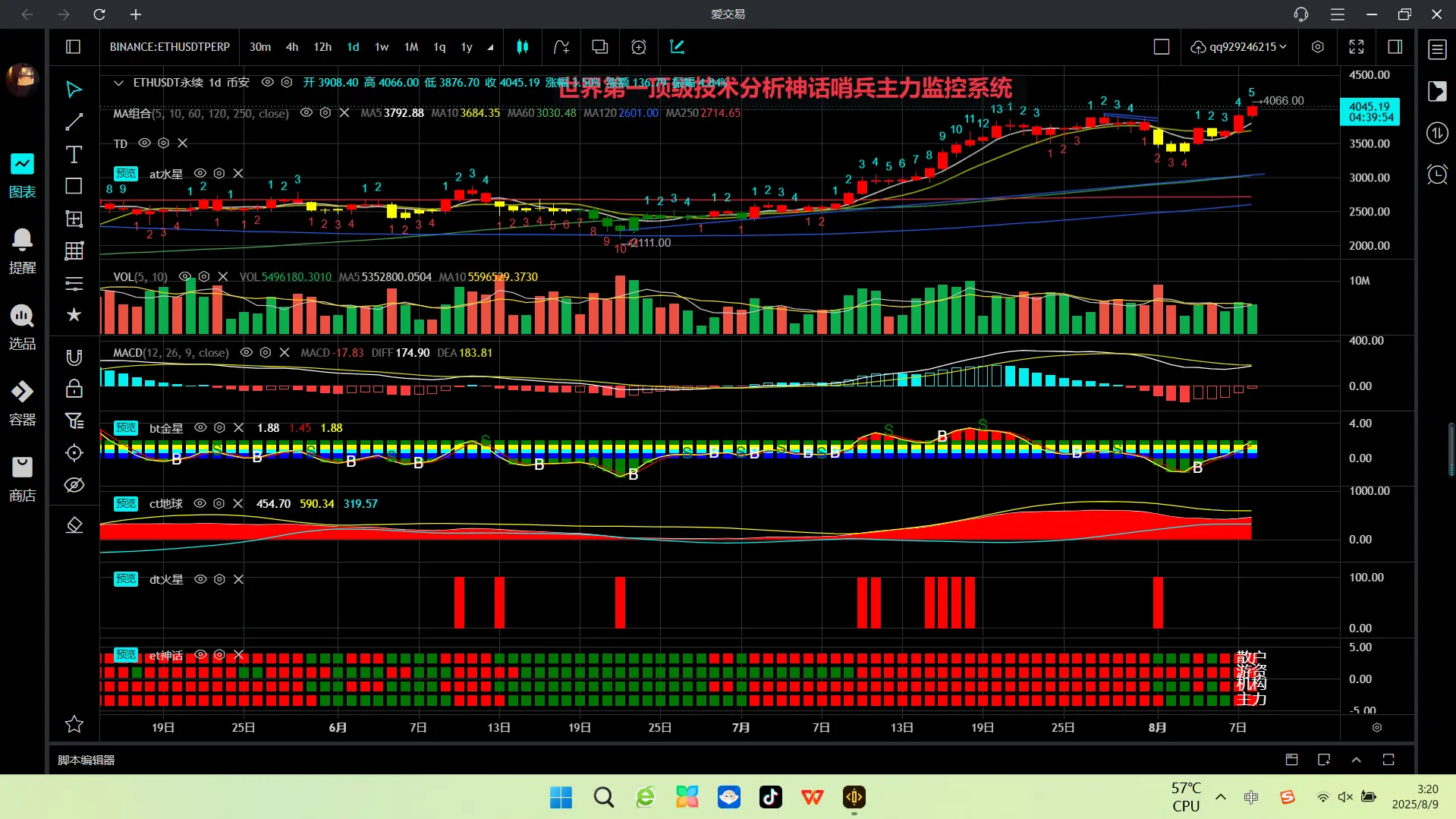Open the alarm clock panel on right
Image resolution: width=1456 pixels, height=819 pixels.
tap(1437, 175)
